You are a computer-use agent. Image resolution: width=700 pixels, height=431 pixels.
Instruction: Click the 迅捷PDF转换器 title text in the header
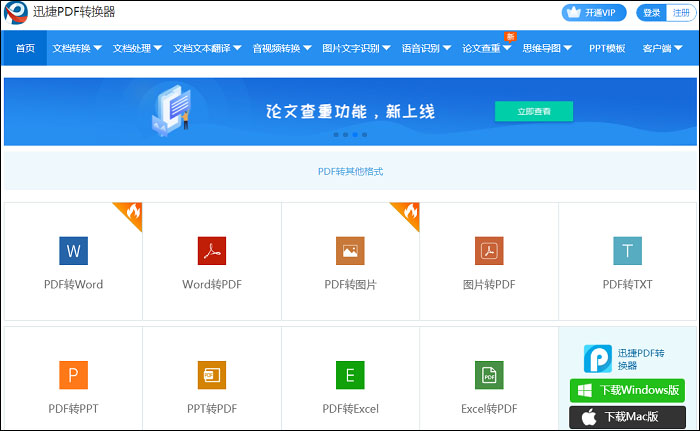tap(74, 12)
